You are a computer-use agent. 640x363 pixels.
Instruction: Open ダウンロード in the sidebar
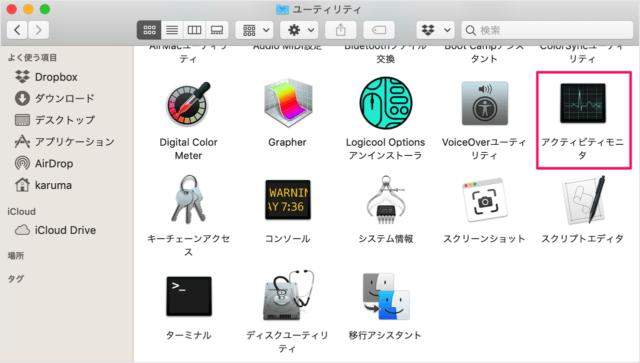click(x=54, y=98)
